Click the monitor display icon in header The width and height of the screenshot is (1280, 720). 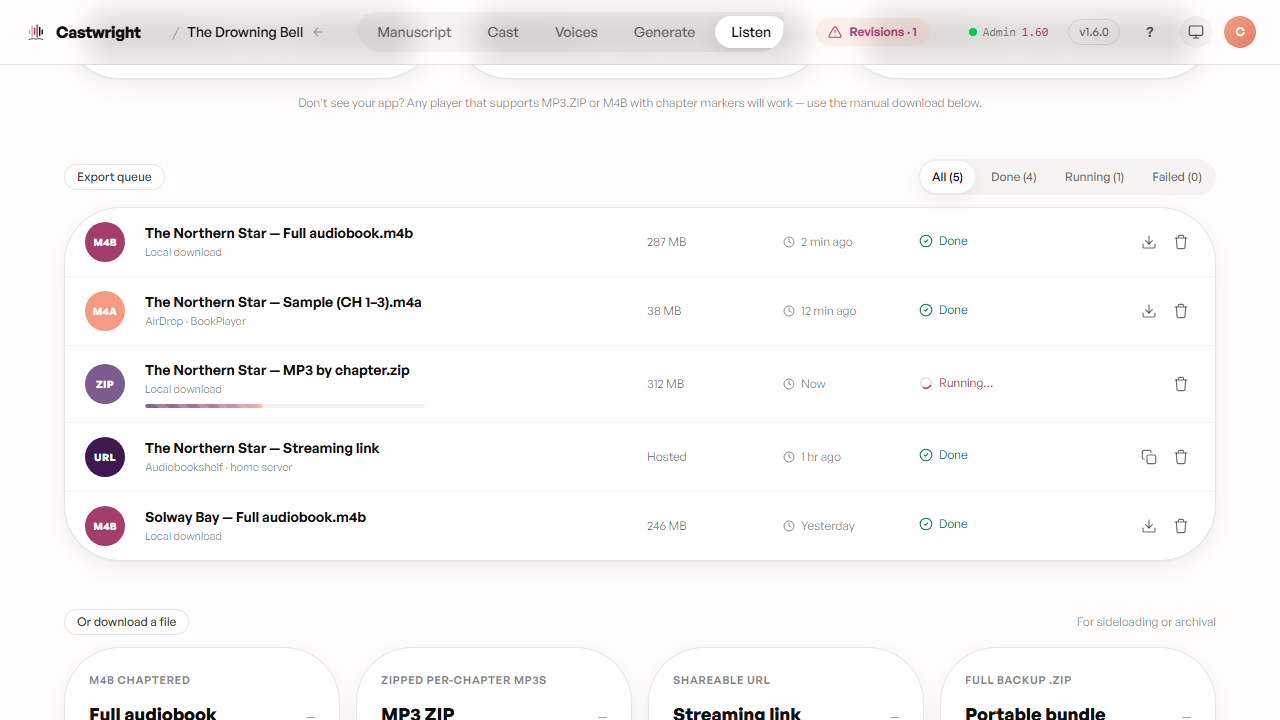pos(1195,32)
